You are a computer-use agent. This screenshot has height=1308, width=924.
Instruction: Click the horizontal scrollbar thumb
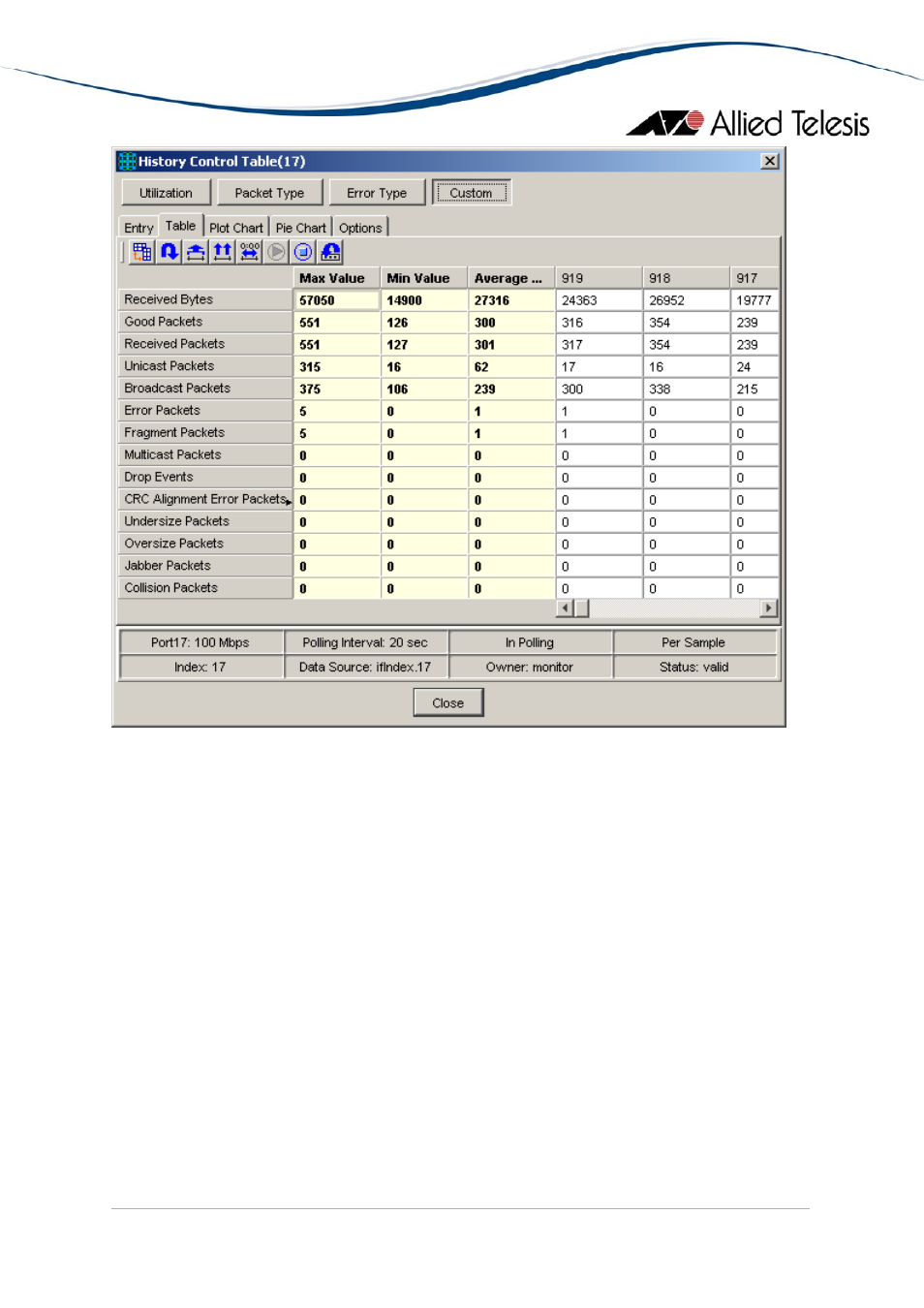582,608
